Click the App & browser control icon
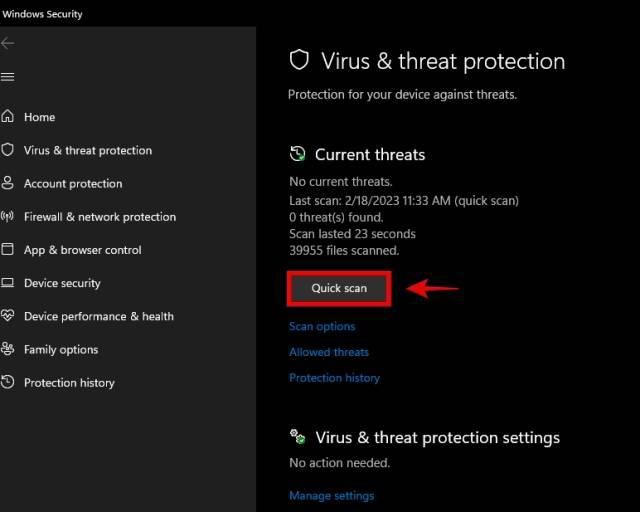This screenshot has height=512, width=640. [8, 250]
